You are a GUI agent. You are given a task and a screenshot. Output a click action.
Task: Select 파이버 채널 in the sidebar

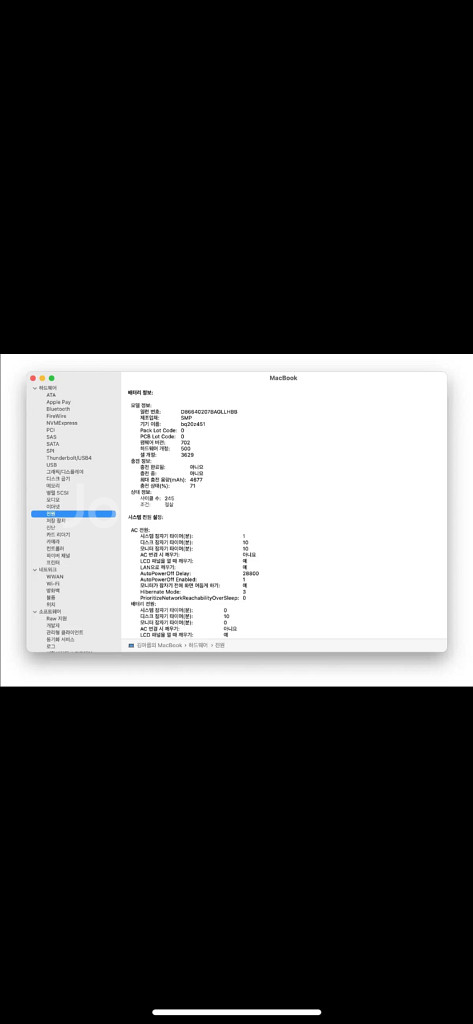(x=58, y=555)
